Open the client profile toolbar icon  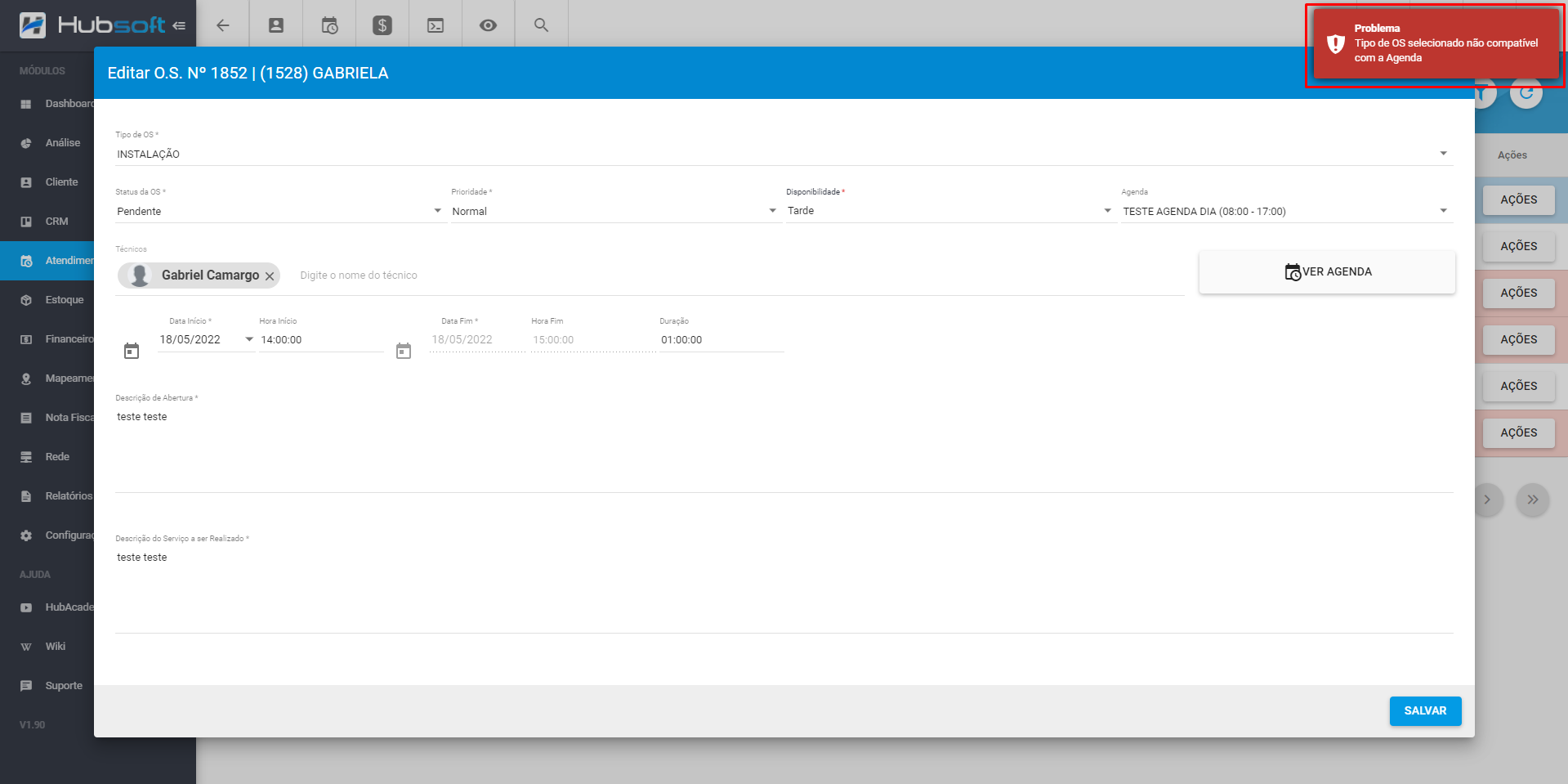click(x=276, y=25)
